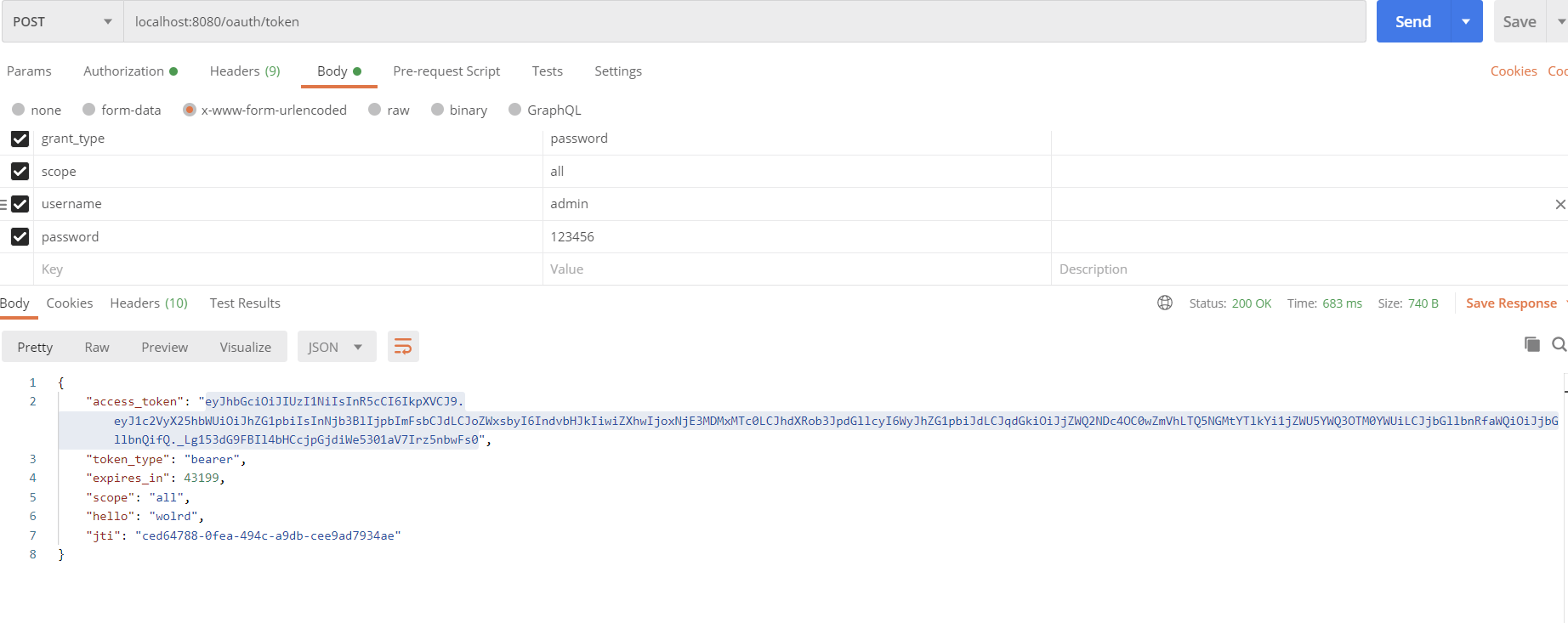Uncheck the grant_type parameter checkbox
The image size is (1568, 623).
20,139
